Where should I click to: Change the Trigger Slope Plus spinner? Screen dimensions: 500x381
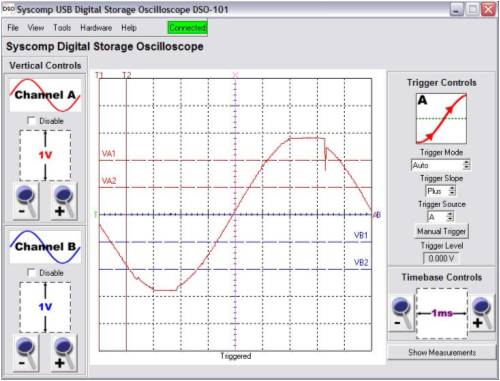(x=441, y=191)
